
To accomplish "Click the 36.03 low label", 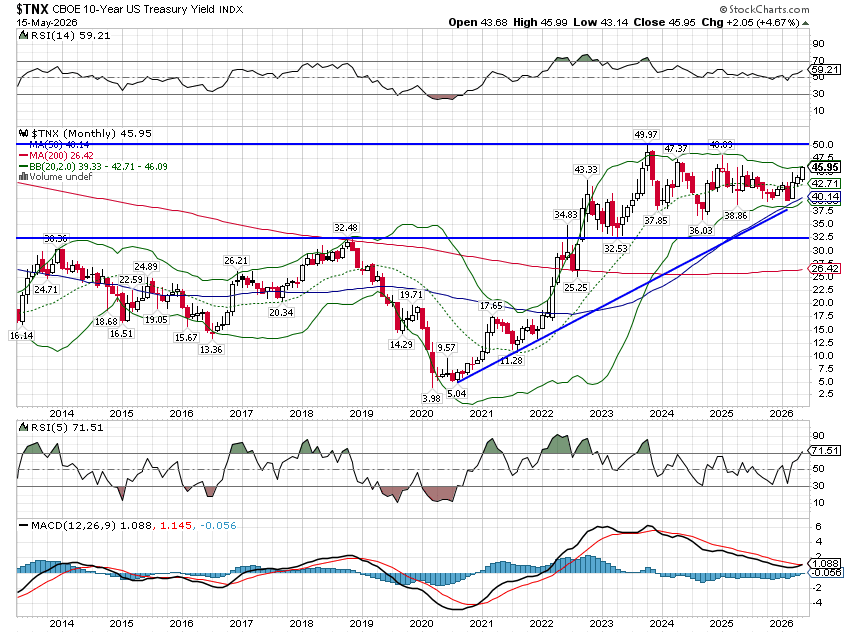I will [701, 231].
